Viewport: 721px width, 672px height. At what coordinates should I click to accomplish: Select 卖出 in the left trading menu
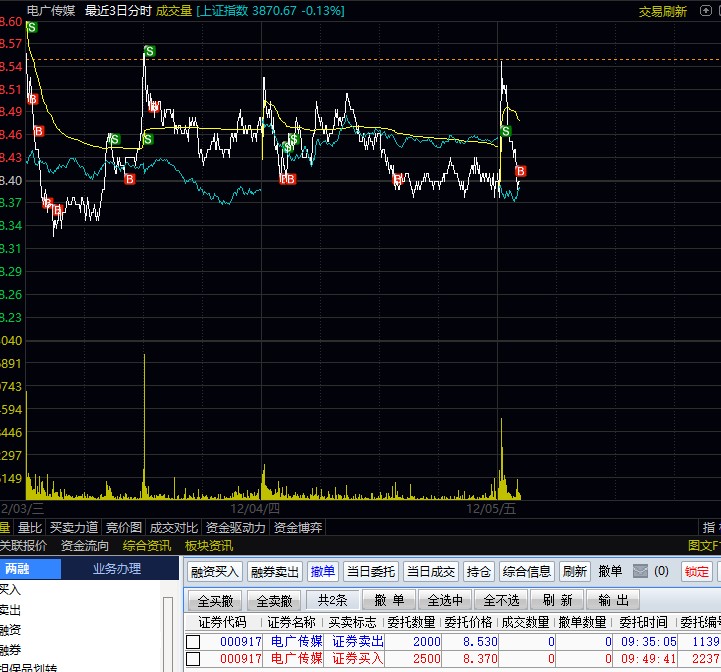(x=10, y=610)
